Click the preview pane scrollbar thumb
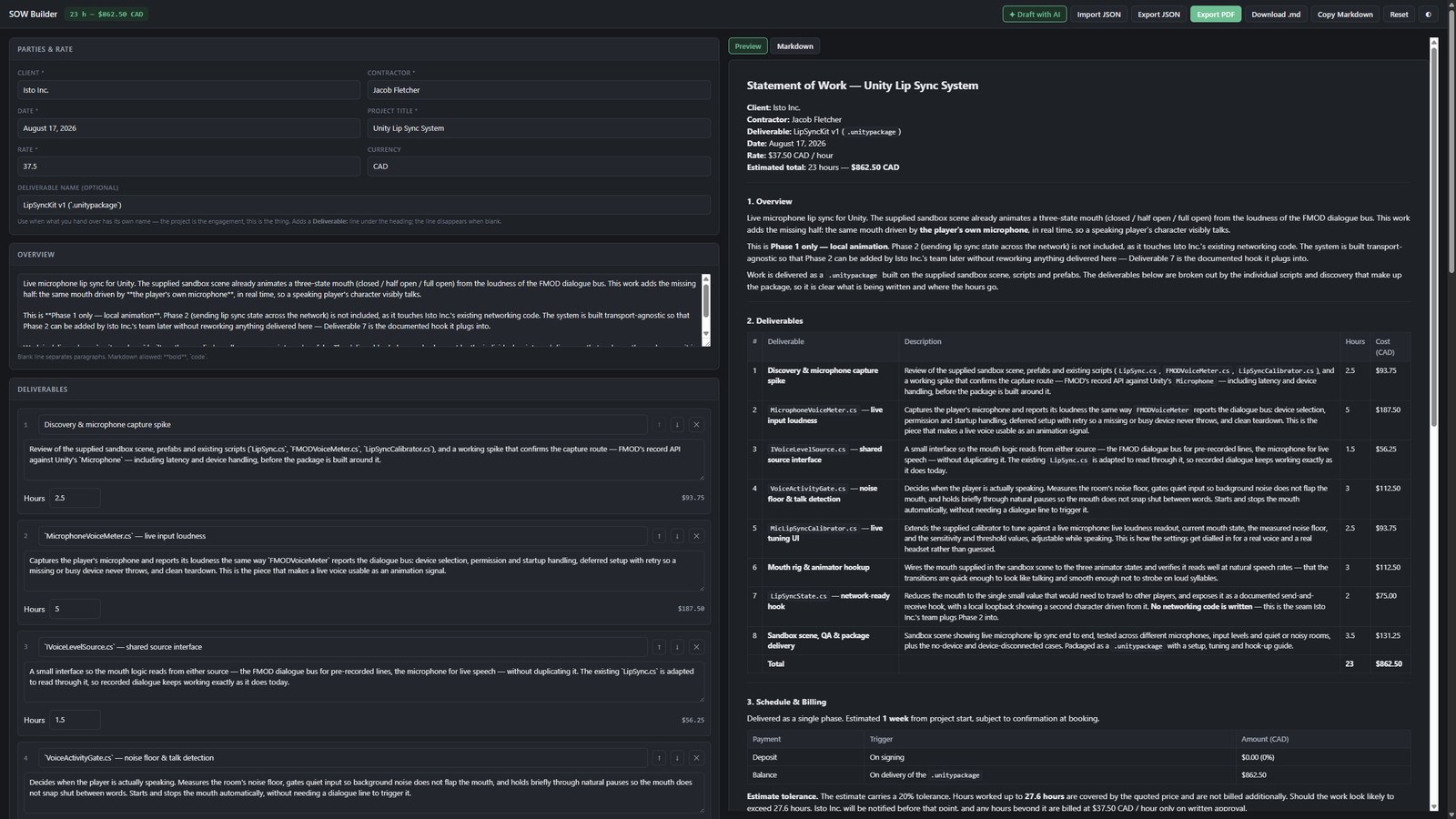 1434,237
